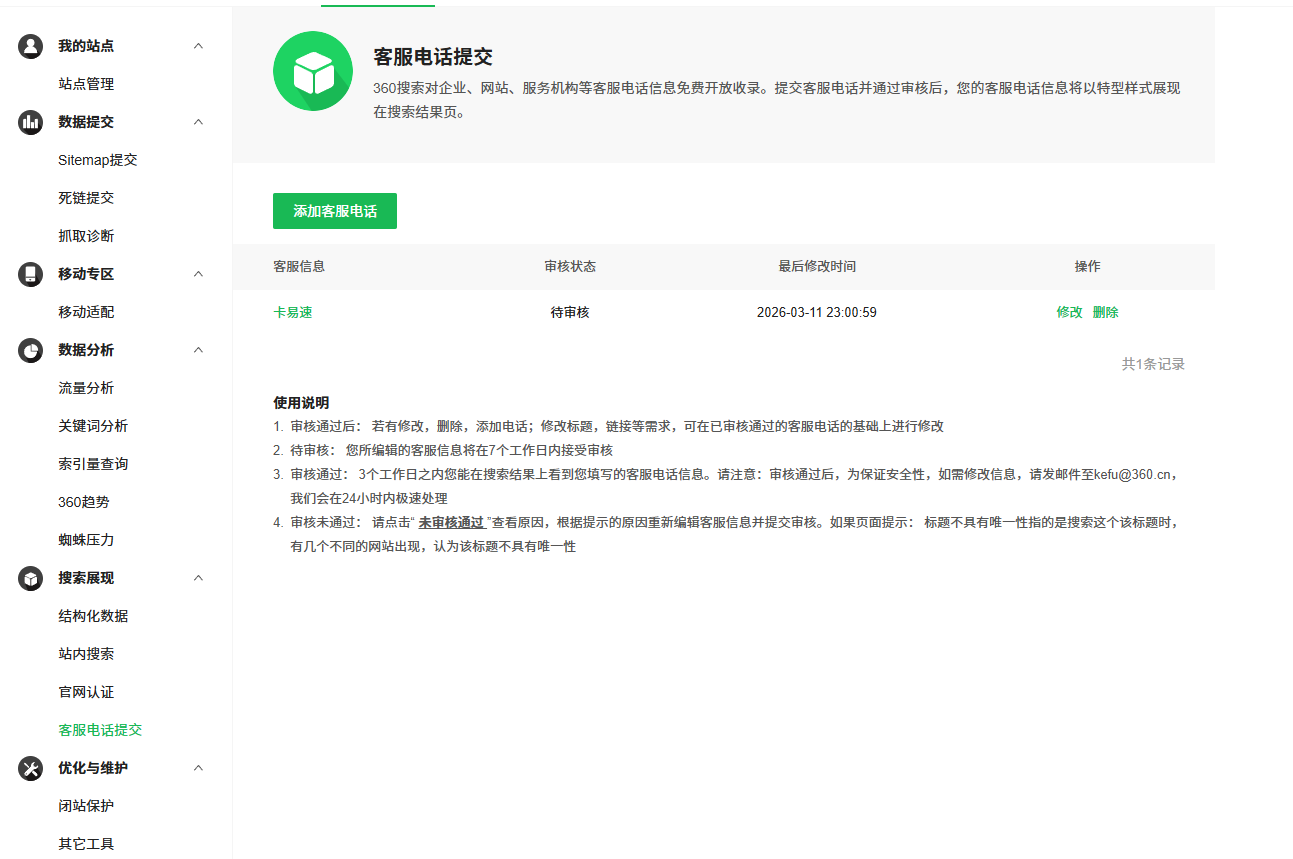The image size is (1293, 859).
Task: Select the active 客服电话提交 sidebar item
Action: (100, 730)
